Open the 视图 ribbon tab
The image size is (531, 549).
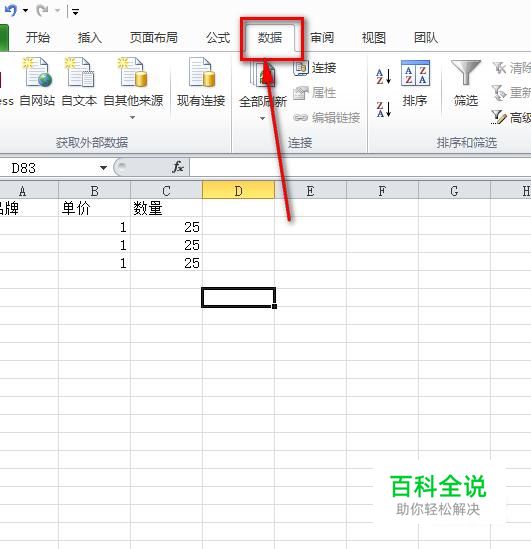373,38
